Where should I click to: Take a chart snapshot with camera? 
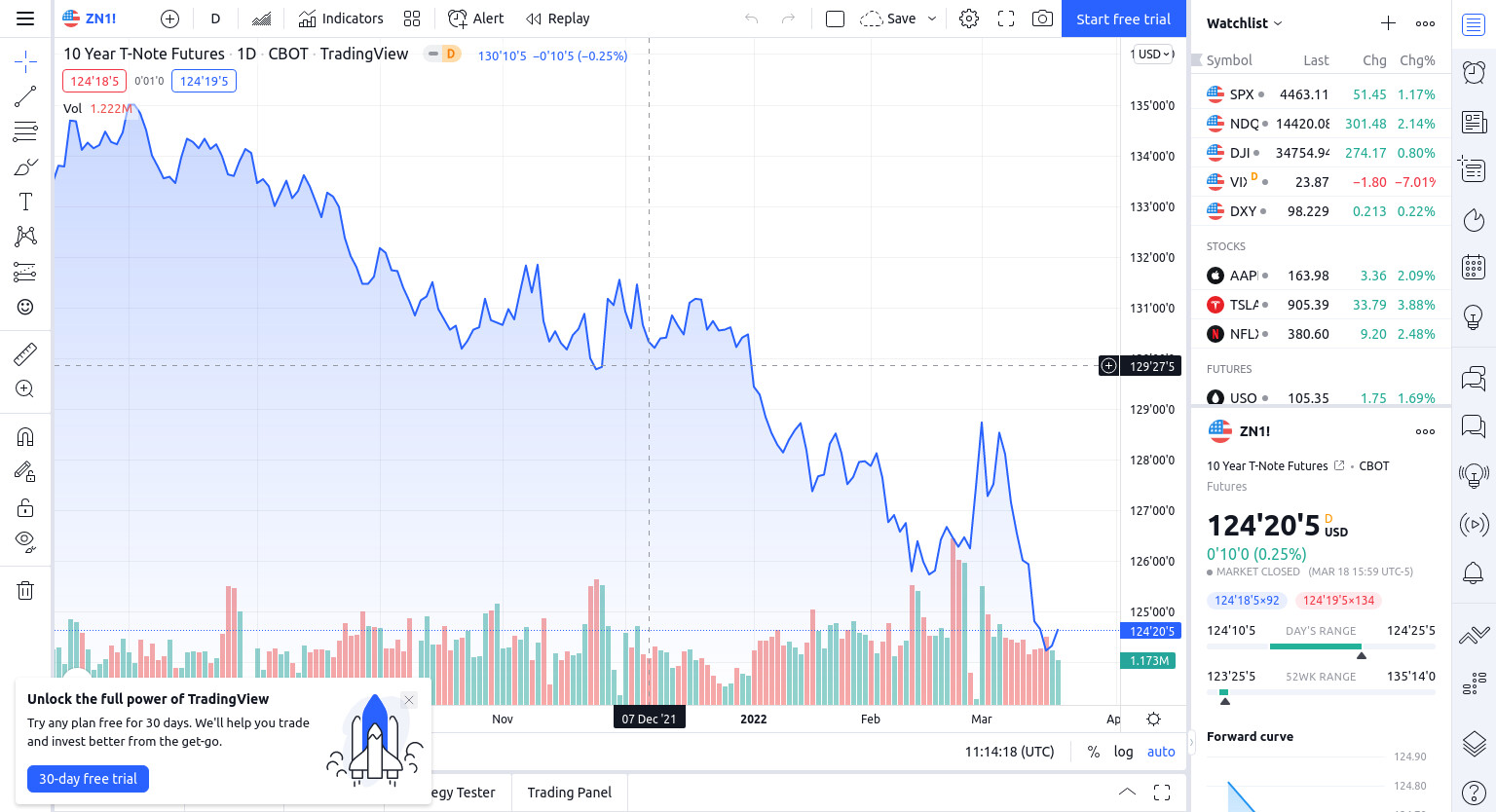click(x=1042, y=18)
